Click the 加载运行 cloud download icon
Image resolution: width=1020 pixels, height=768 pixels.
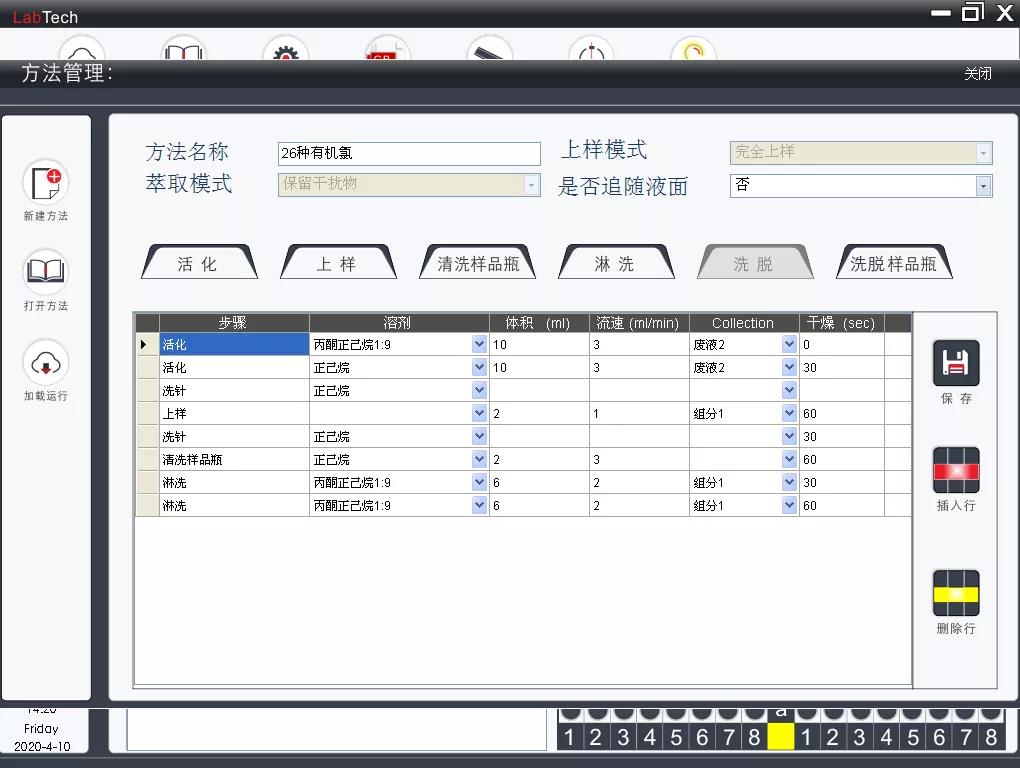pyautogui.click(x=45, y=362)
